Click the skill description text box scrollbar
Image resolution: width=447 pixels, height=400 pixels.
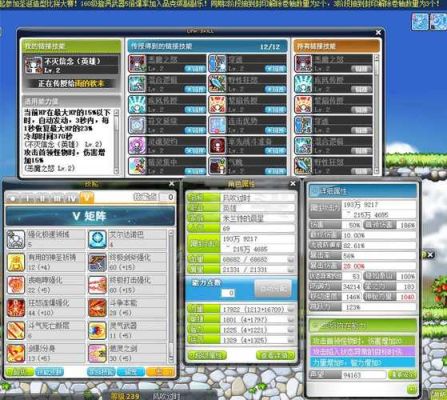tap(116, 141)
